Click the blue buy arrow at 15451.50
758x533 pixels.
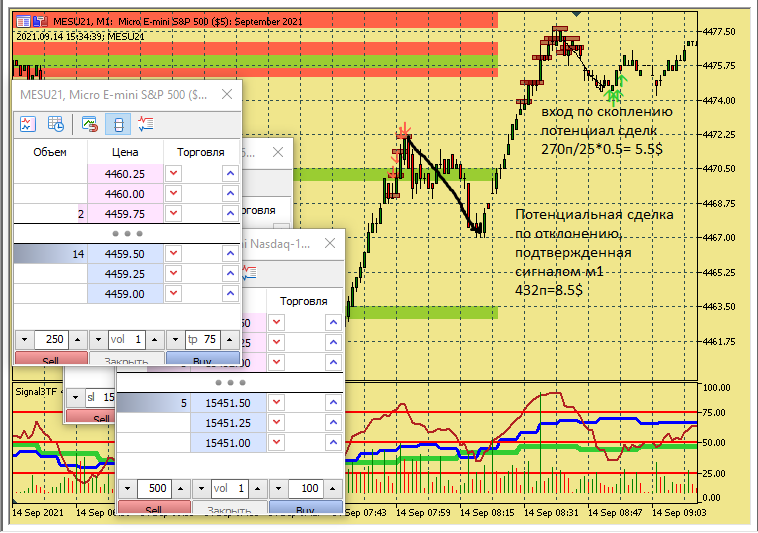(x=334, y=403)
